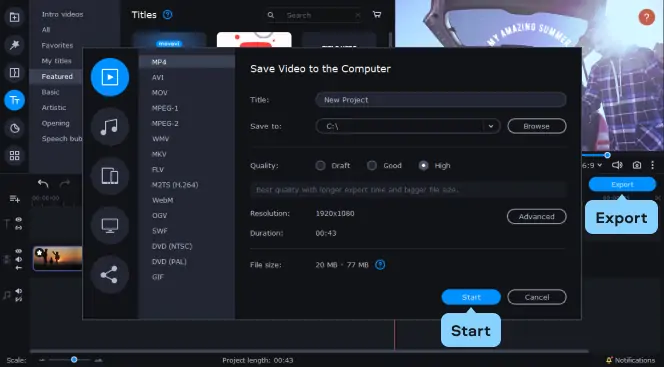Open the Titles tab in sidebar
The height and width of the screenshot is (367, 664).
tap(14, 100)
